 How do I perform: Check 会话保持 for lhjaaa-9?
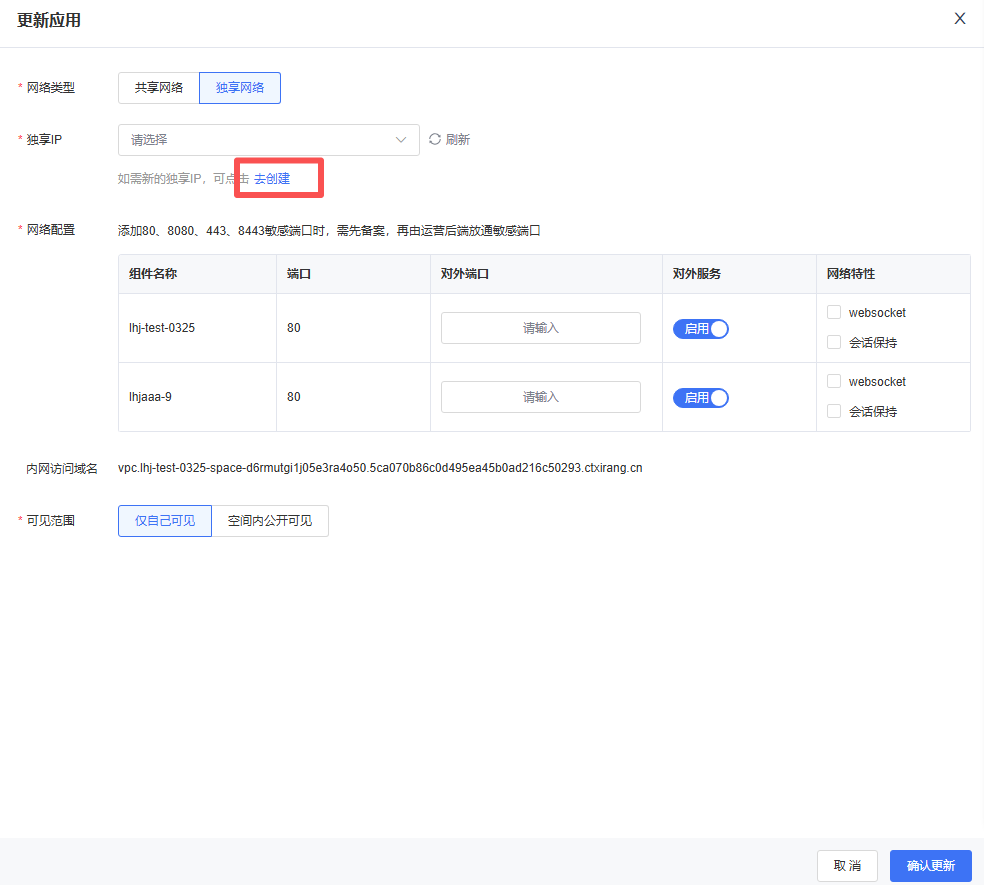tap(834, 411)
